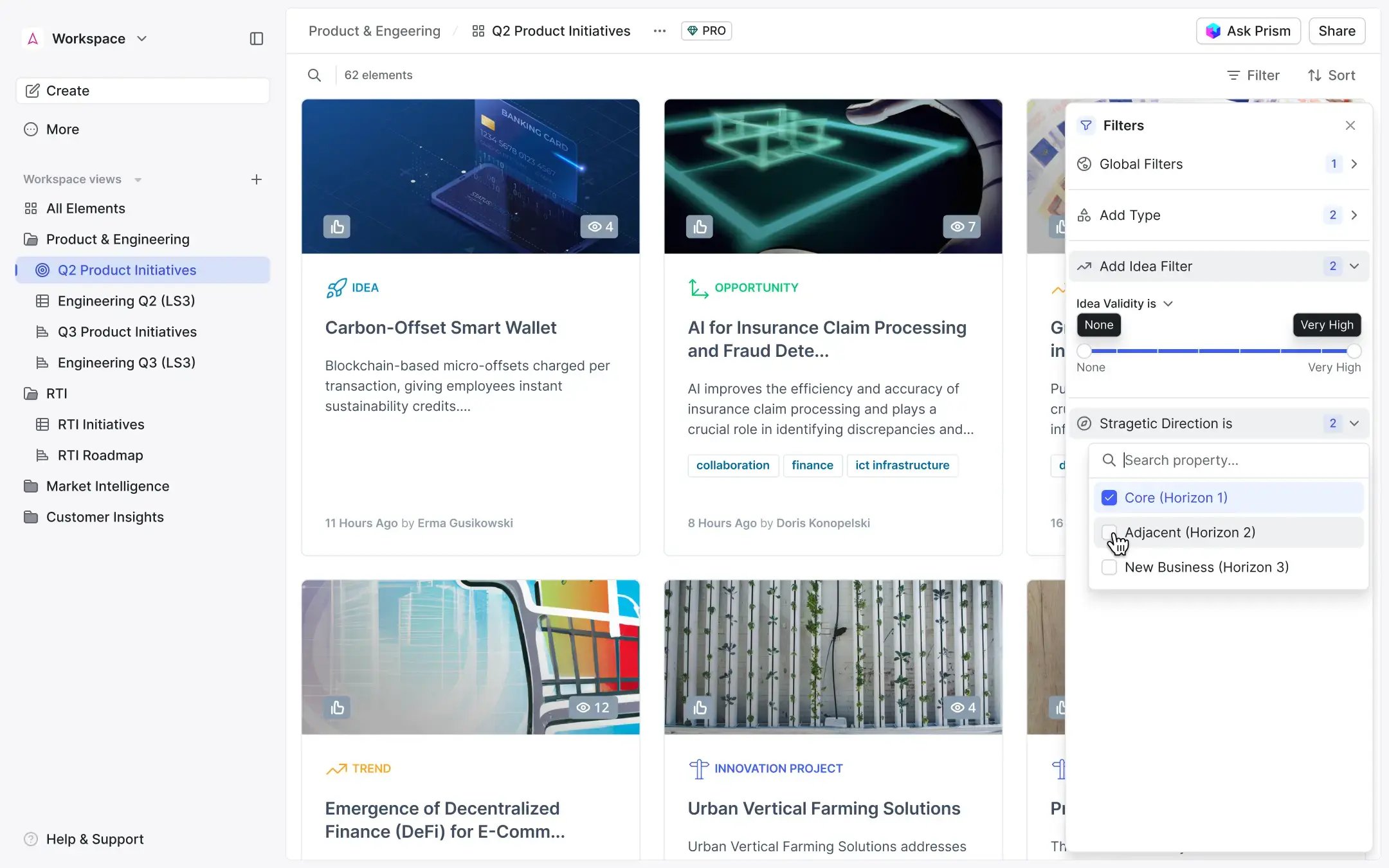Image resolution: width=1389 pixels, height=868 pixels.
Task: Open the Customer Insights folder
Action: [x=106, y=516]
